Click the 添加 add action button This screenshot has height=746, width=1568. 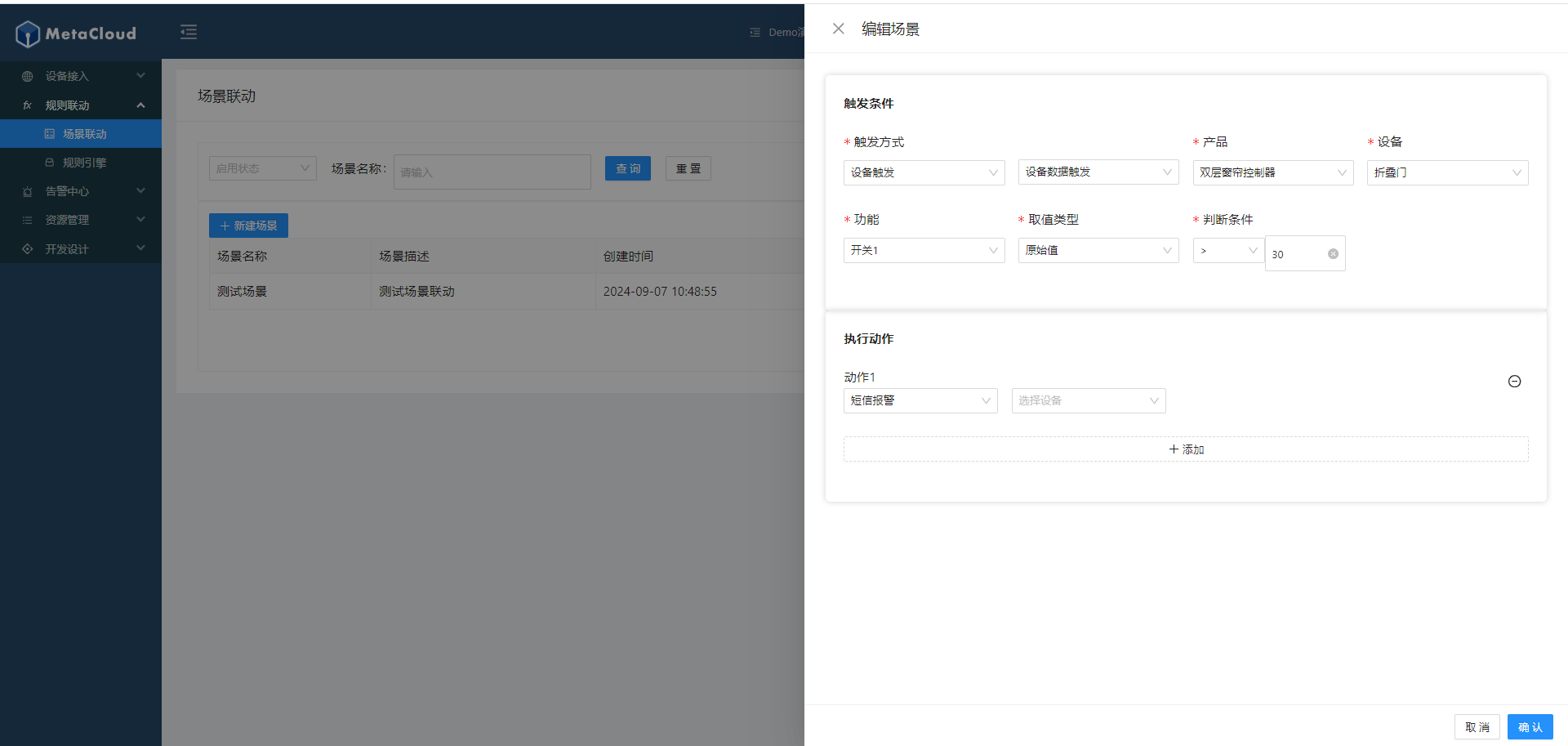(1186, 449)
